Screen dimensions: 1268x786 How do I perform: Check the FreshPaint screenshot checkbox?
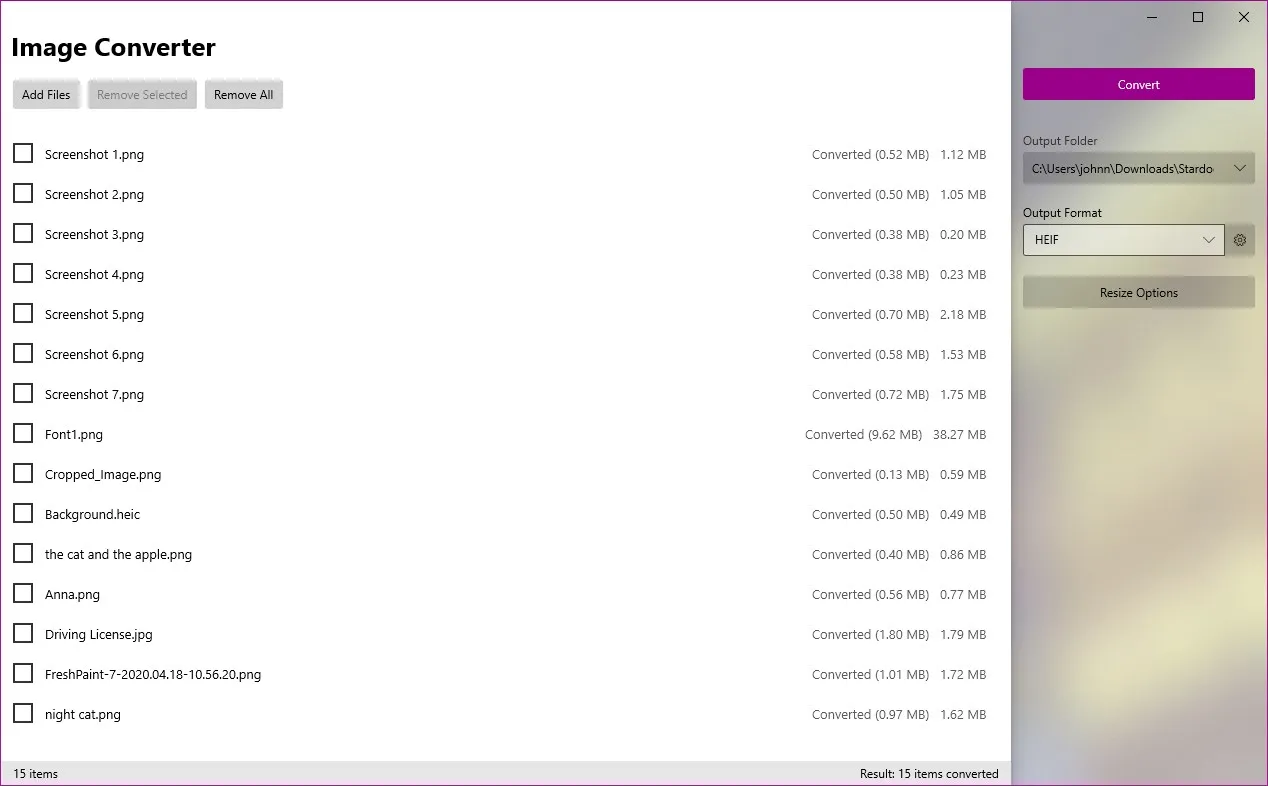23,673
